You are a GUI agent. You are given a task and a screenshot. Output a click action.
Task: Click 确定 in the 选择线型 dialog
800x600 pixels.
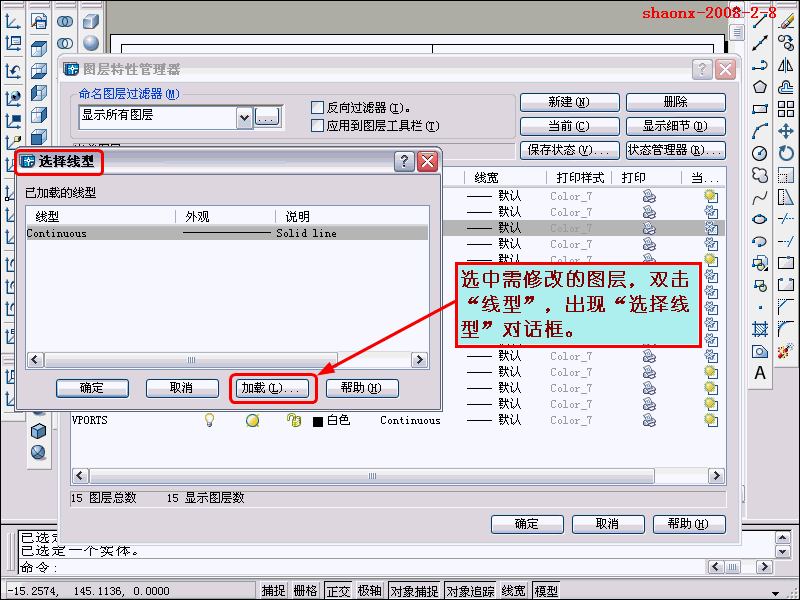(92, 388)
